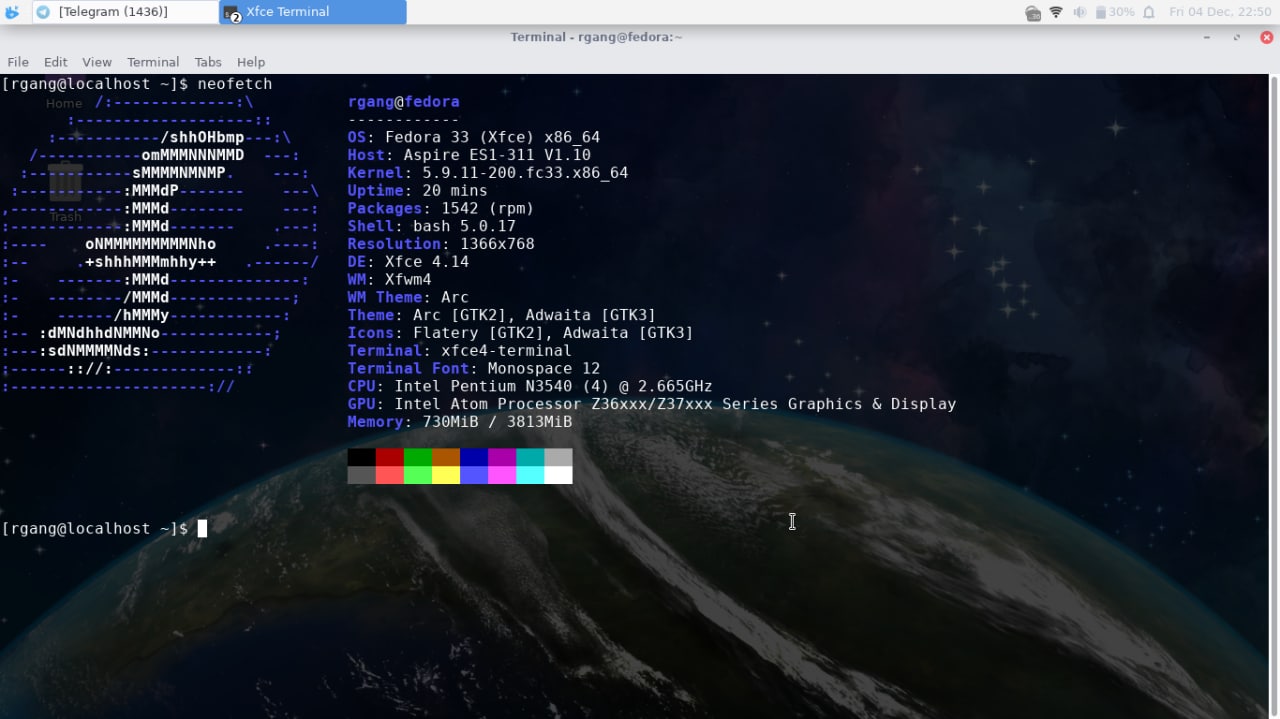Open the File menu
Image resolution: width=1280 pixels, height=719 pixels.
click(18, 62)
